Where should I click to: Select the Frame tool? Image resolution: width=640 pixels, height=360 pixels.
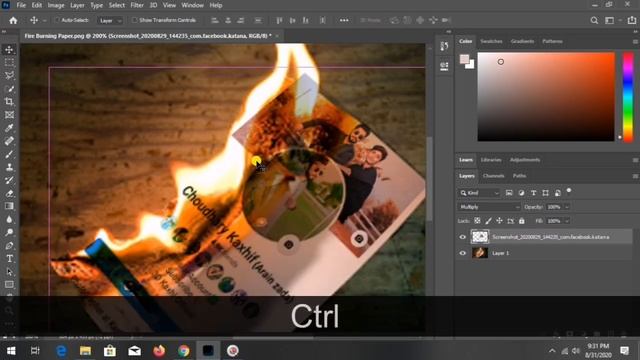click(9, 115)
